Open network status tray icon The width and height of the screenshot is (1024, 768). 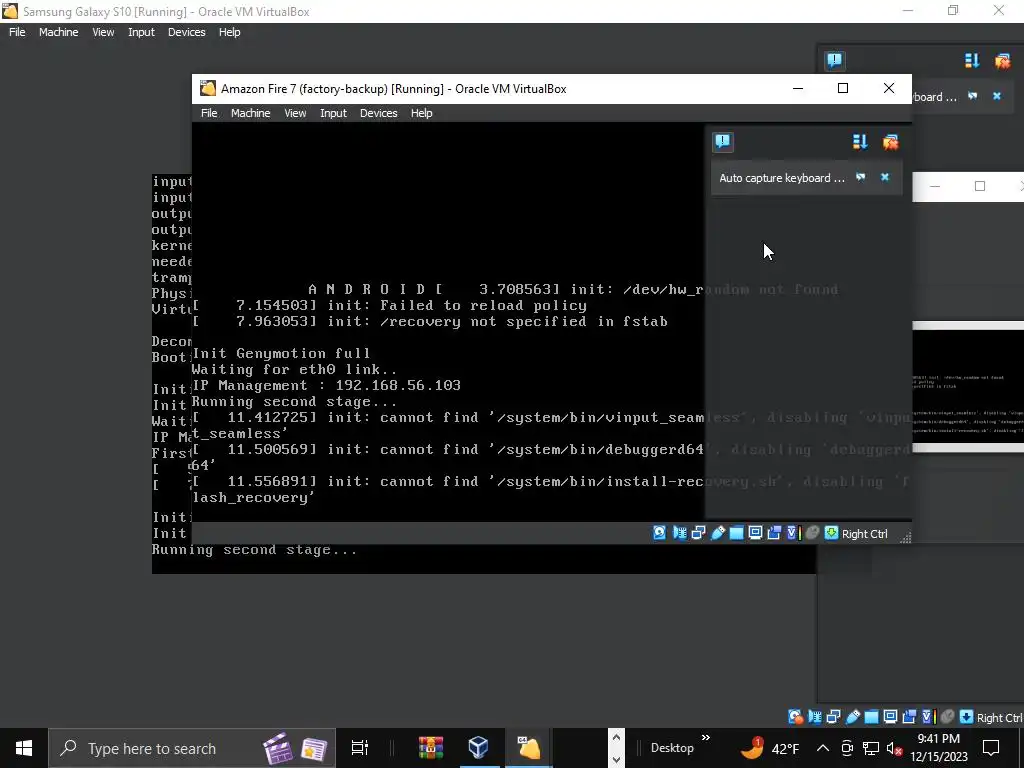point(871,748)
